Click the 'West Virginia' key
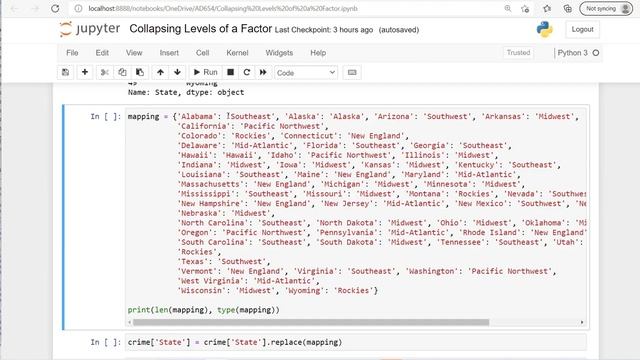640x360 pixels. point(211,281)
